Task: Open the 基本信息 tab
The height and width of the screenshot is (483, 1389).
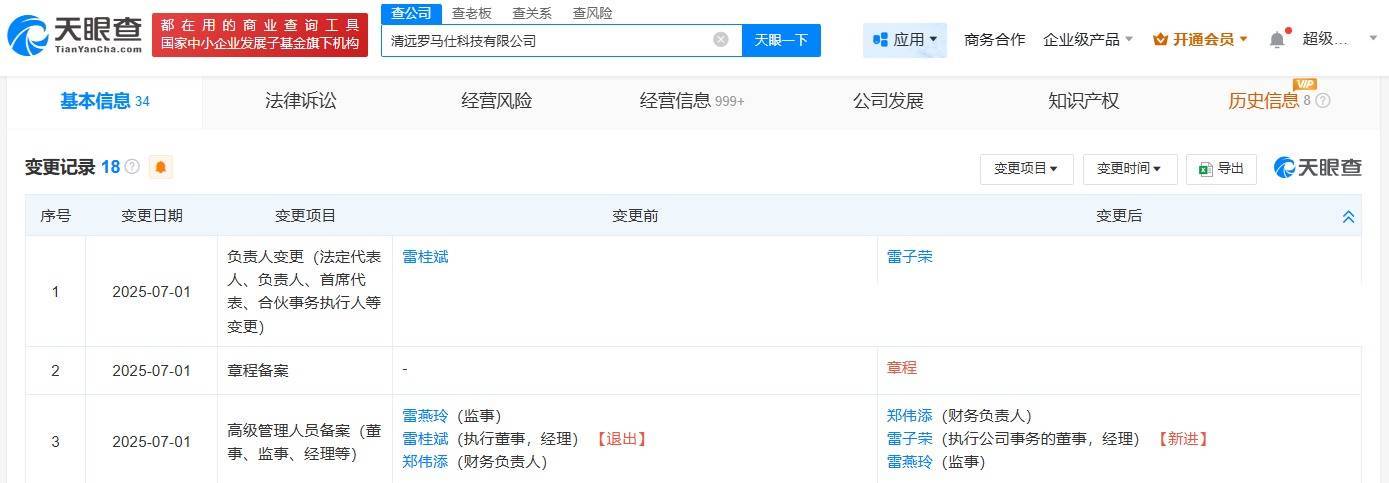Action: (x=105, y=101)
